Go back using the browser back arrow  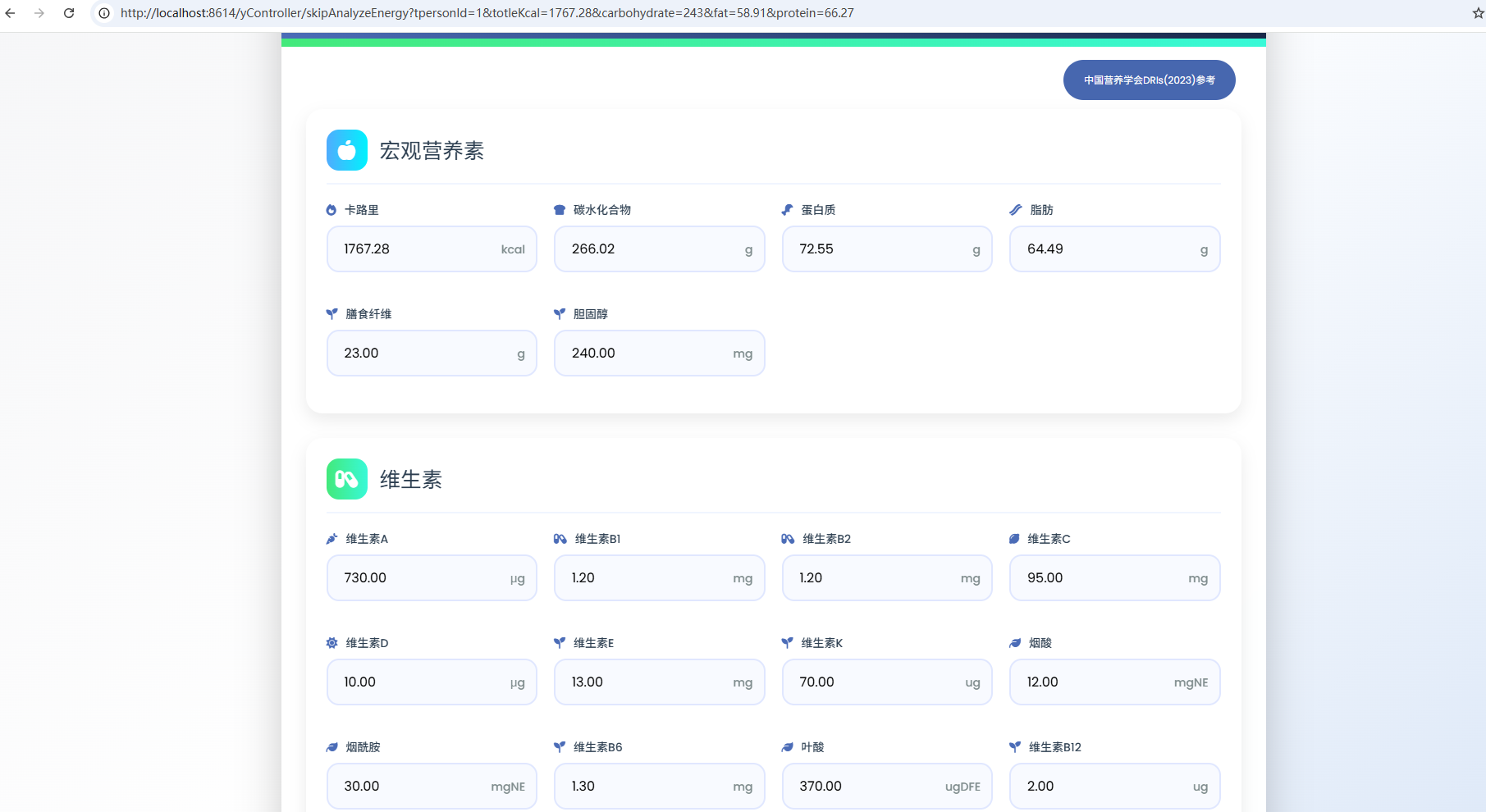pyautogui.click(x=10, y=13)
